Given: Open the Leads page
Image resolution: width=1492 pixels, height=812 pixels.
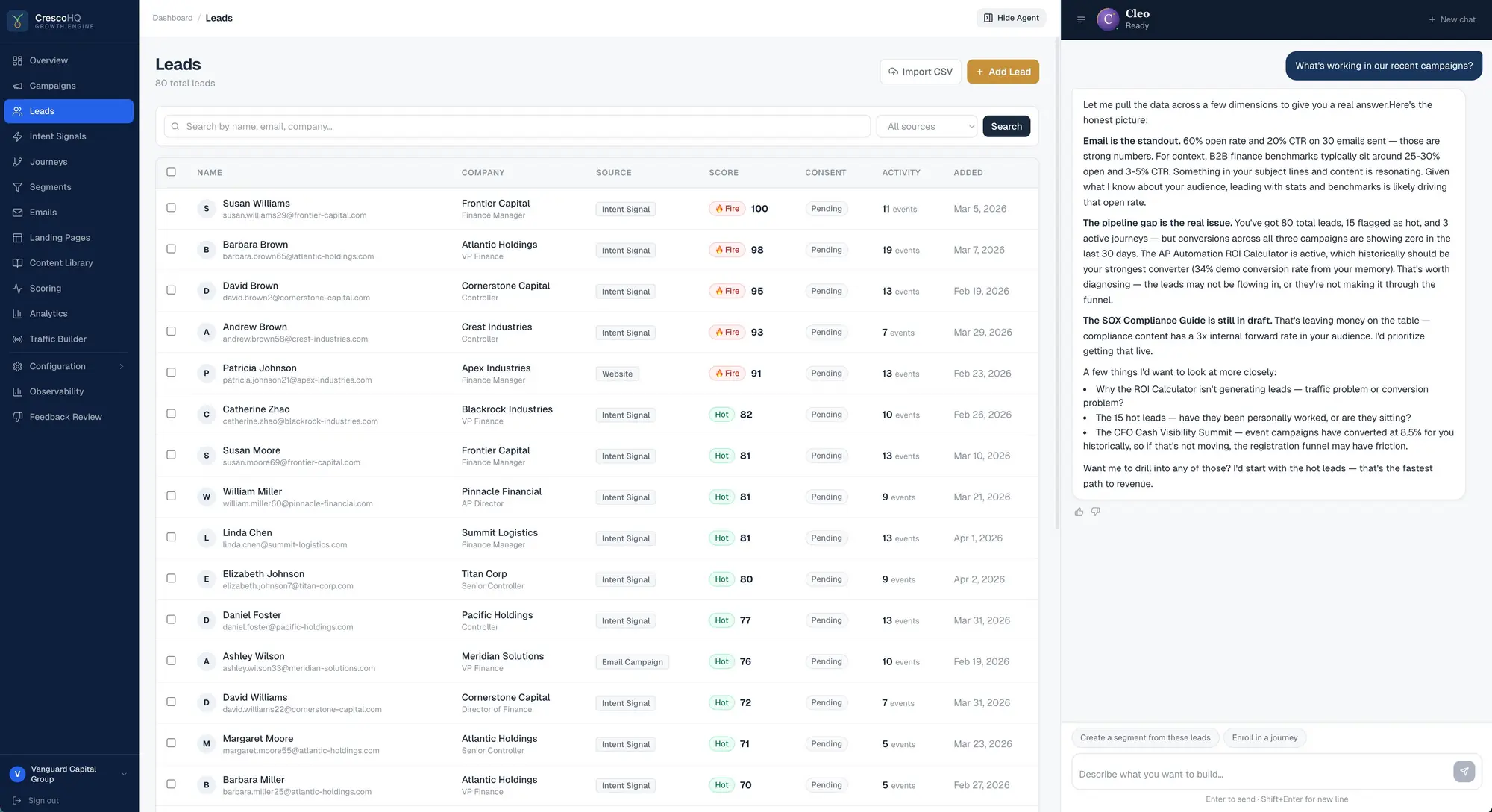Looking at the screenshot, I should coord(69,111).
